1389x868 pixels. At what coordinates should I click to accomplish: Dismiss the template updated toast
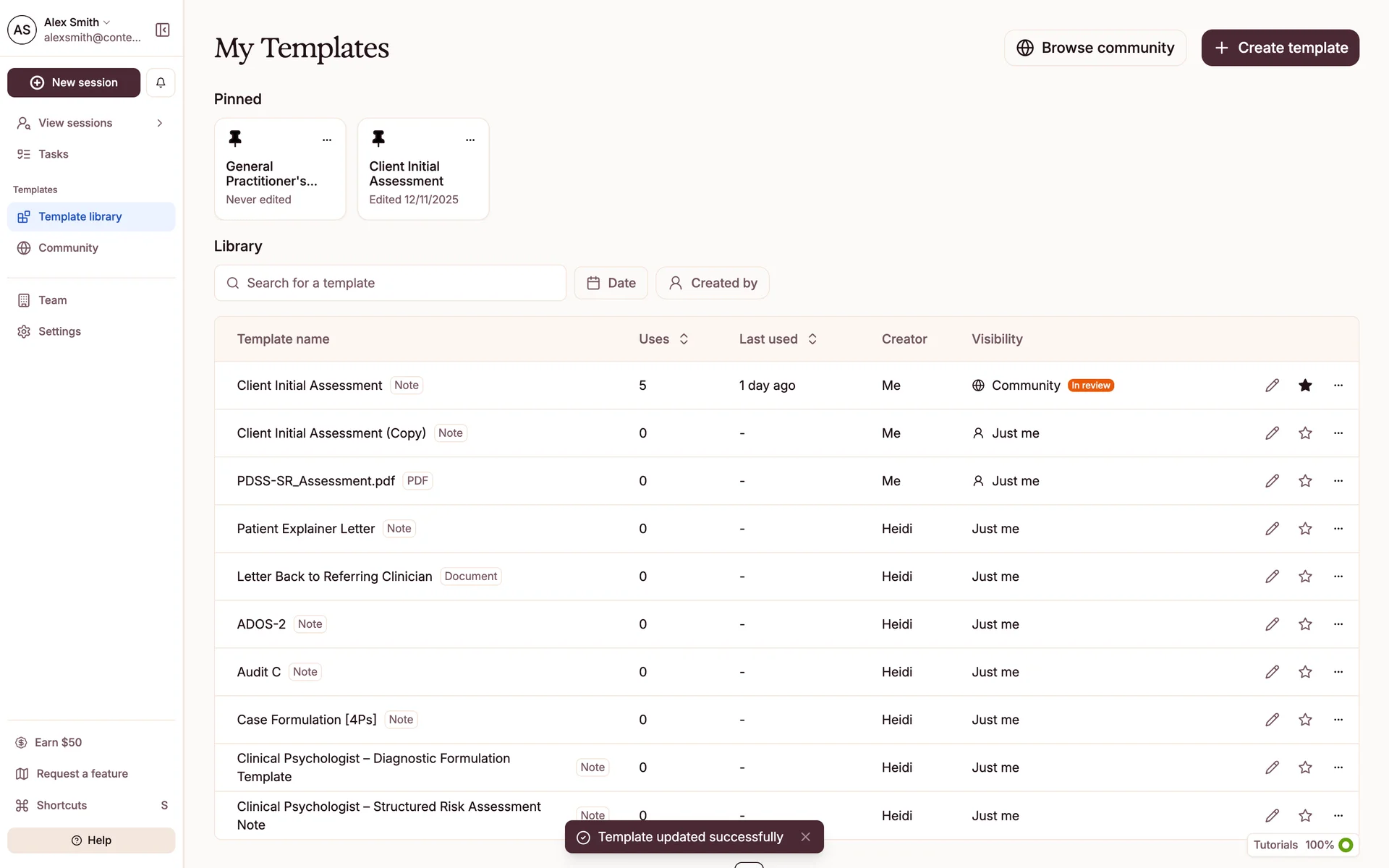(x=805, y=837)
